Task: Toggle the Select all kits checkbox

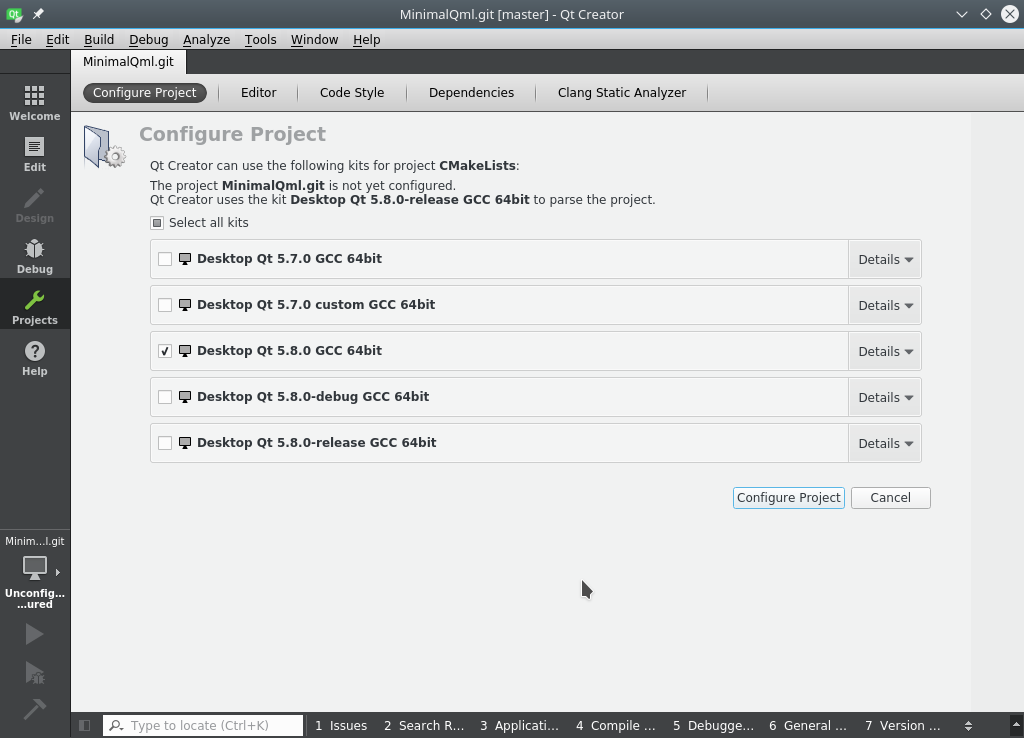Action: click(157, 223)
